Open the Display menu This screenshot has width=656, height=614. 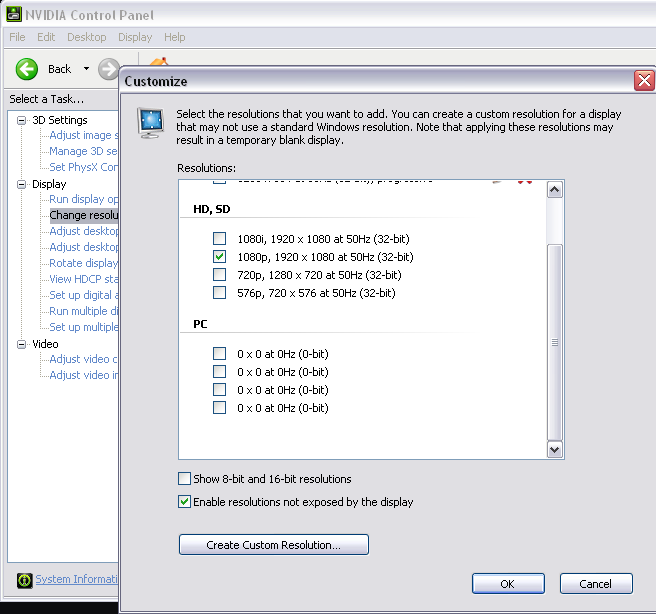coord(135,37)
